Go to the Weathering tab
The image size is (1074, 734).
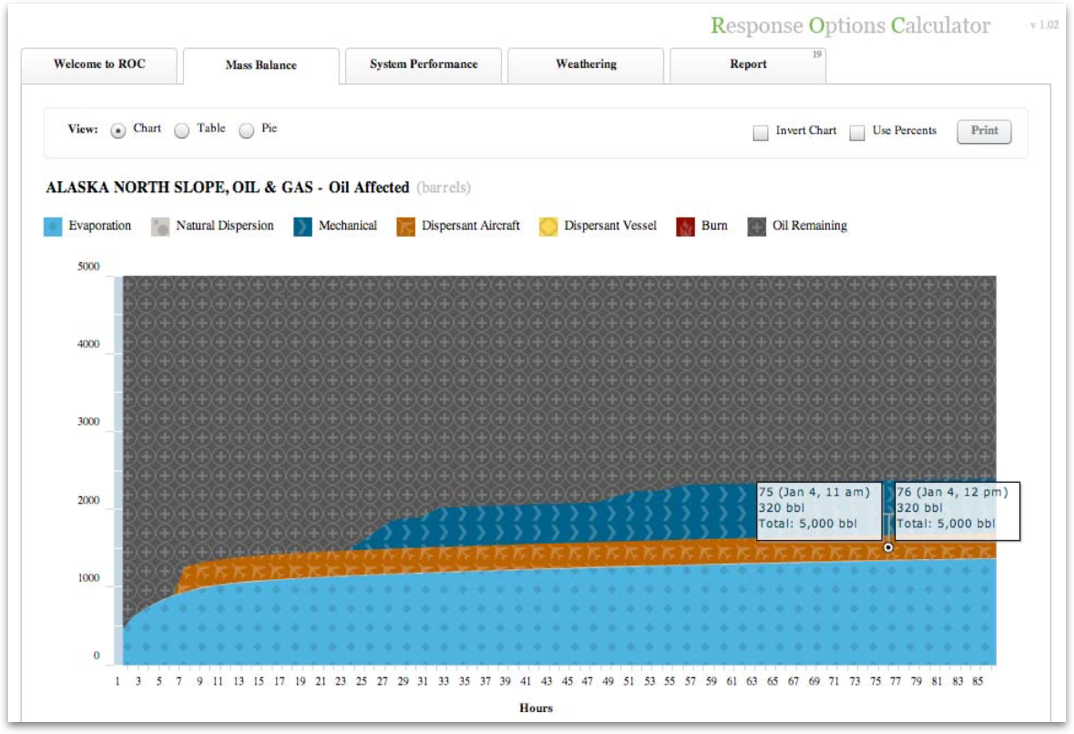[586, 65]
